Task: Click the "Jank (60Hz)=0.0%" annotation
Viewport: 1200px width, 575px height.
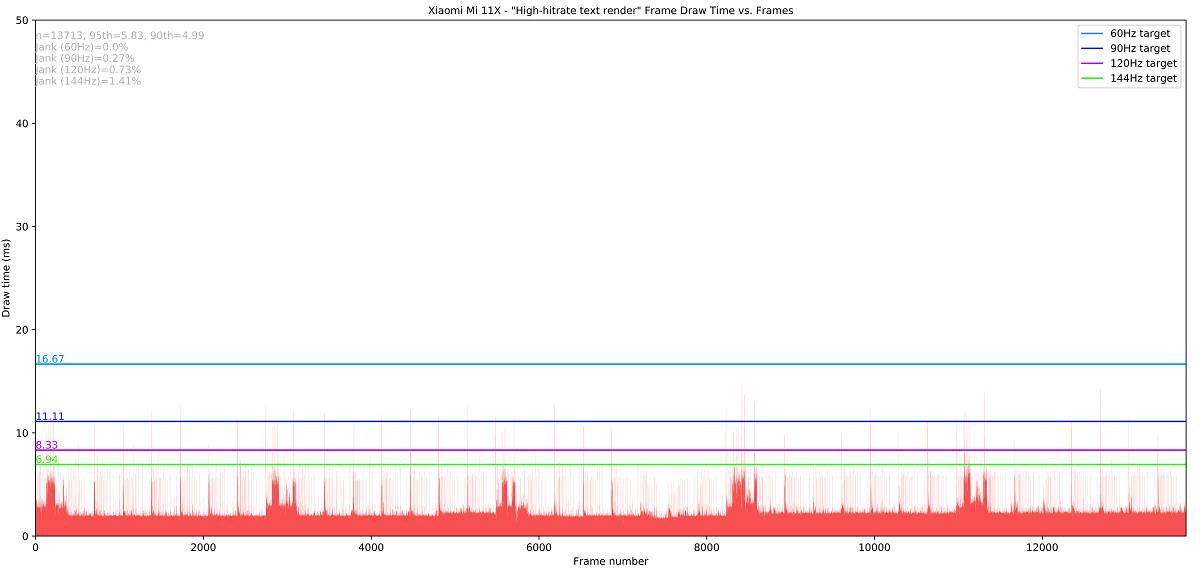Action: pyautogui.click(x=82, y=47)
